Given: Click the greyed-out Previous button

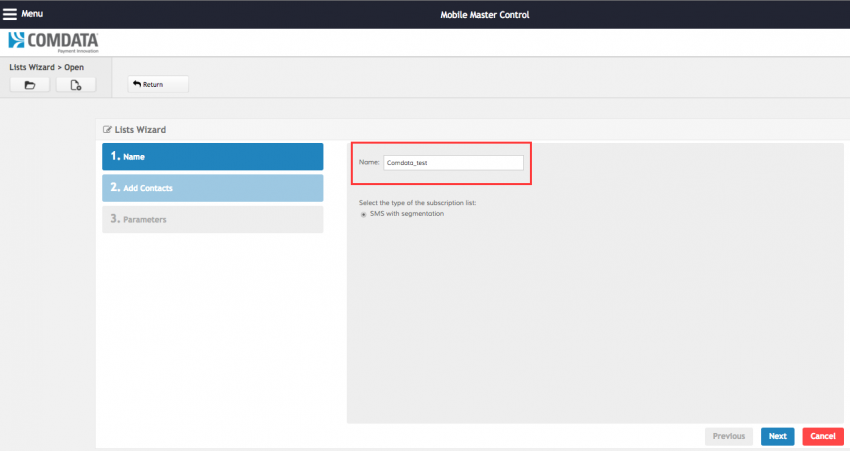Looking at the screenshot, I should pos(728,436).
